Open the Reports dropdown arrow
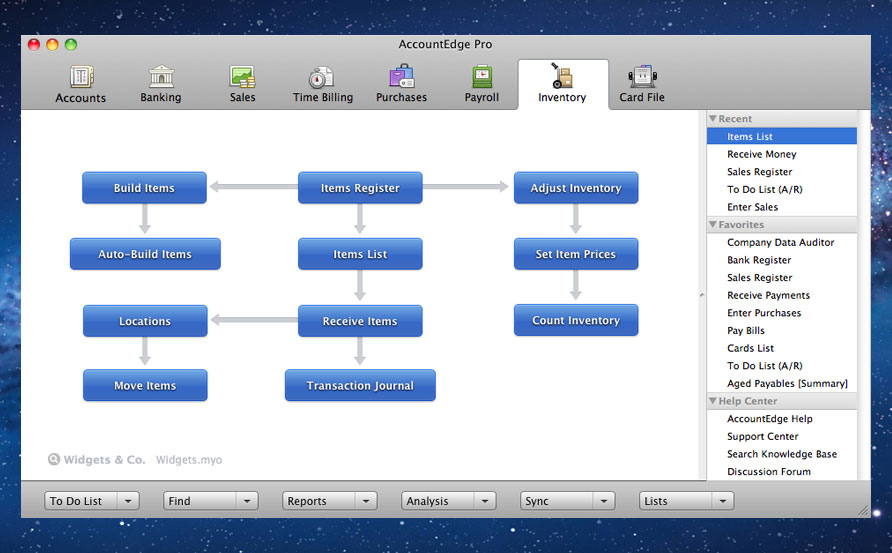The height and width of the screenshot is (553, 892). pos(366,501)
